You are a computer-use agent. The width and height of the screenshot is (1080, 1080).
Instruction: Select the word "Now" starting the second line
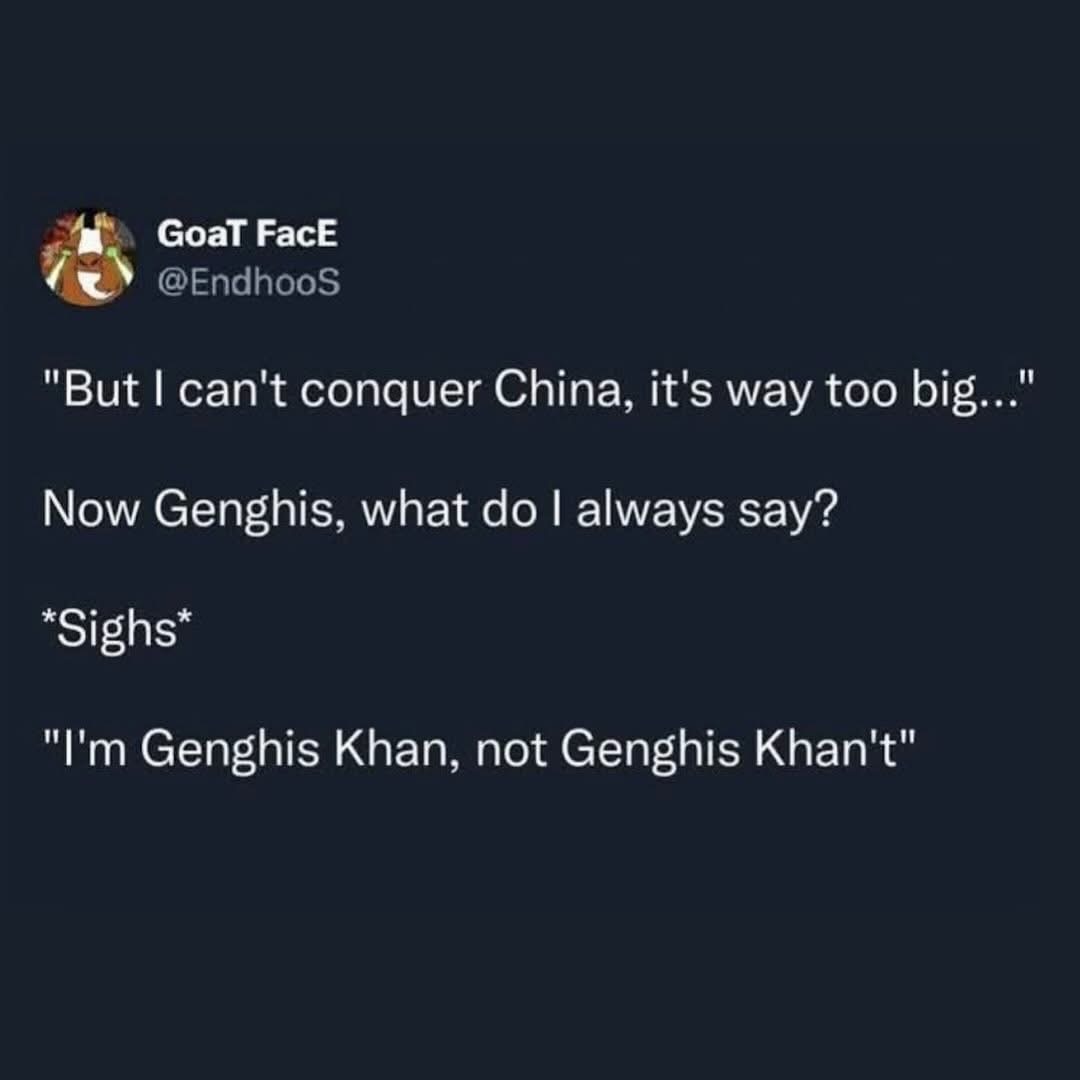pyautogui.click(x=90, y=511)
